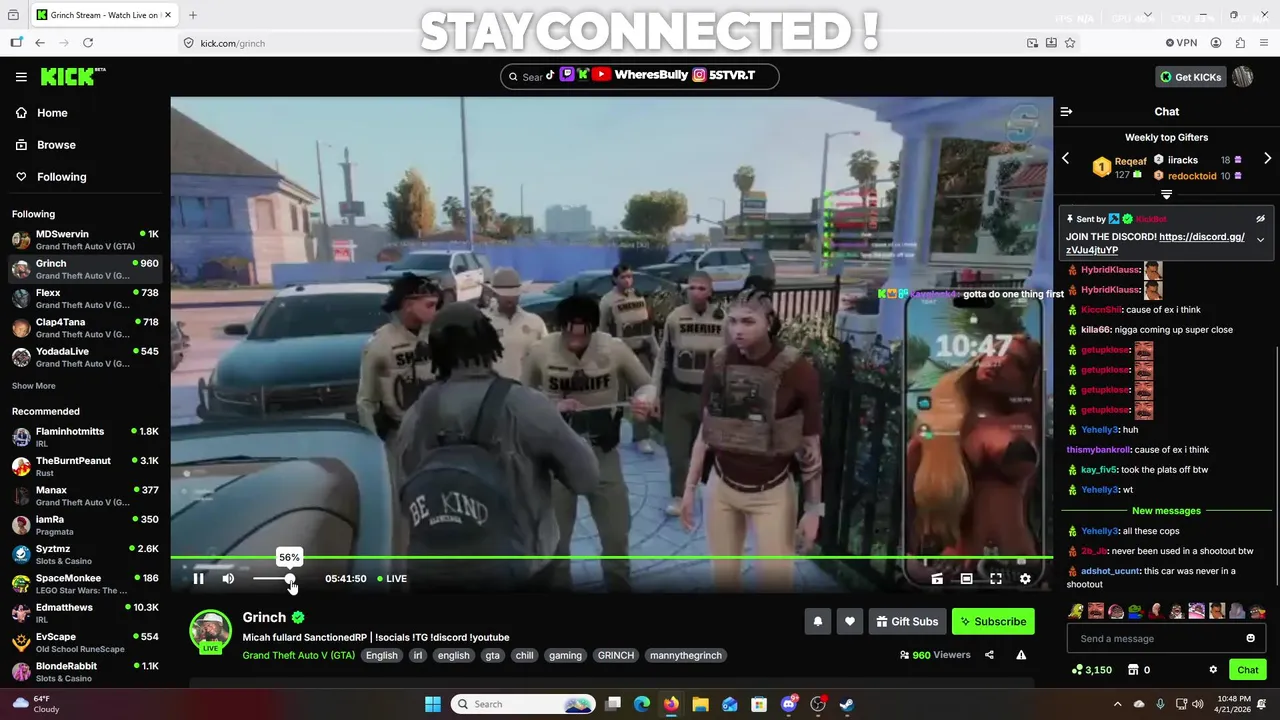Open a new browser tab
This screenshot has height=720, width=1280.
click(x=193, y=15)
